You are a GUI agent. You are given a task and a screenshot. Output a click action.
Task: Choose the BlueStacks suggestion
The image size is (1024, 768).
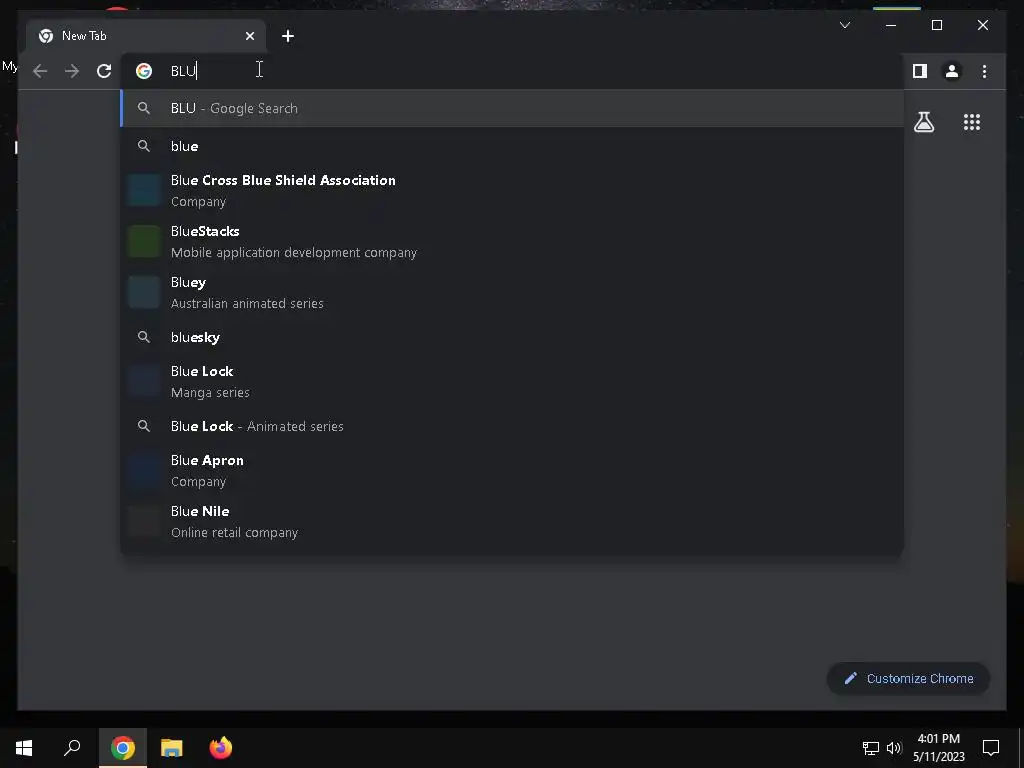(x=513, y=242)
